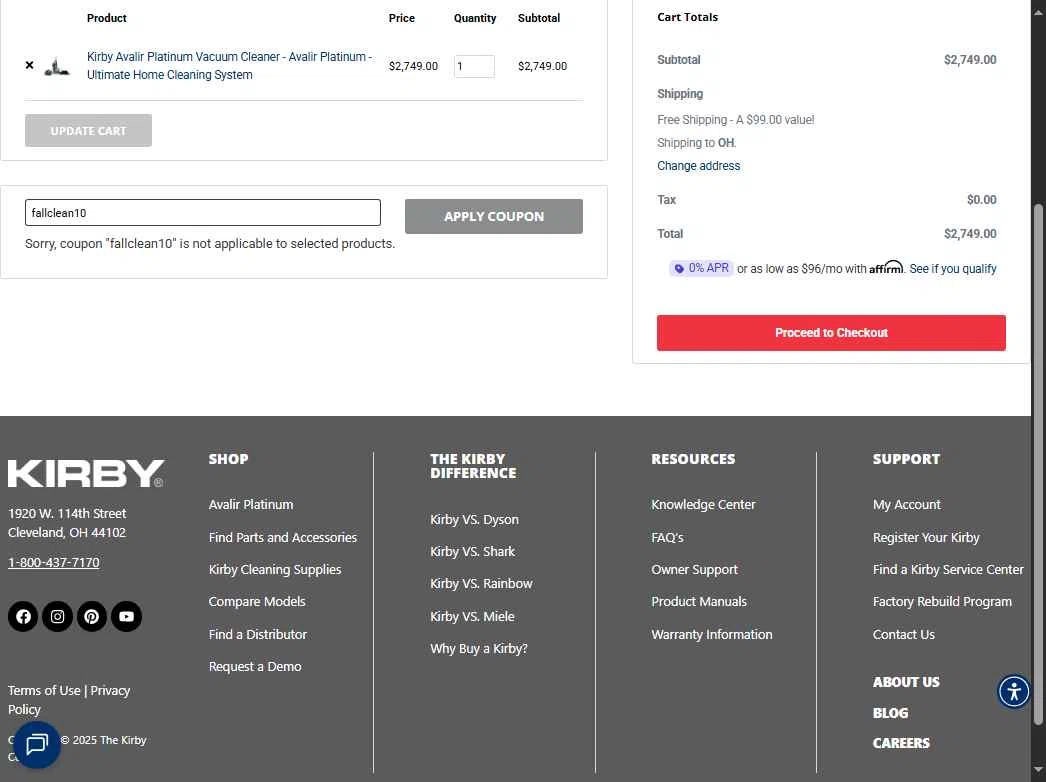This screenshot has width=1046, height=782.
Task: Click the Total $2,749.00 amount
Action: pyautogui.click(x=970, y=234)
